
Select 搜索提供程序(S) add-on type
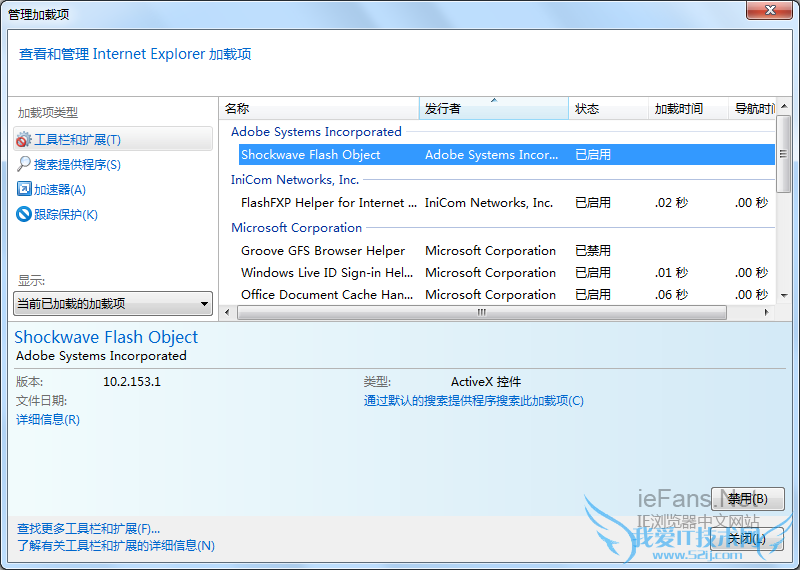point(77,164)
